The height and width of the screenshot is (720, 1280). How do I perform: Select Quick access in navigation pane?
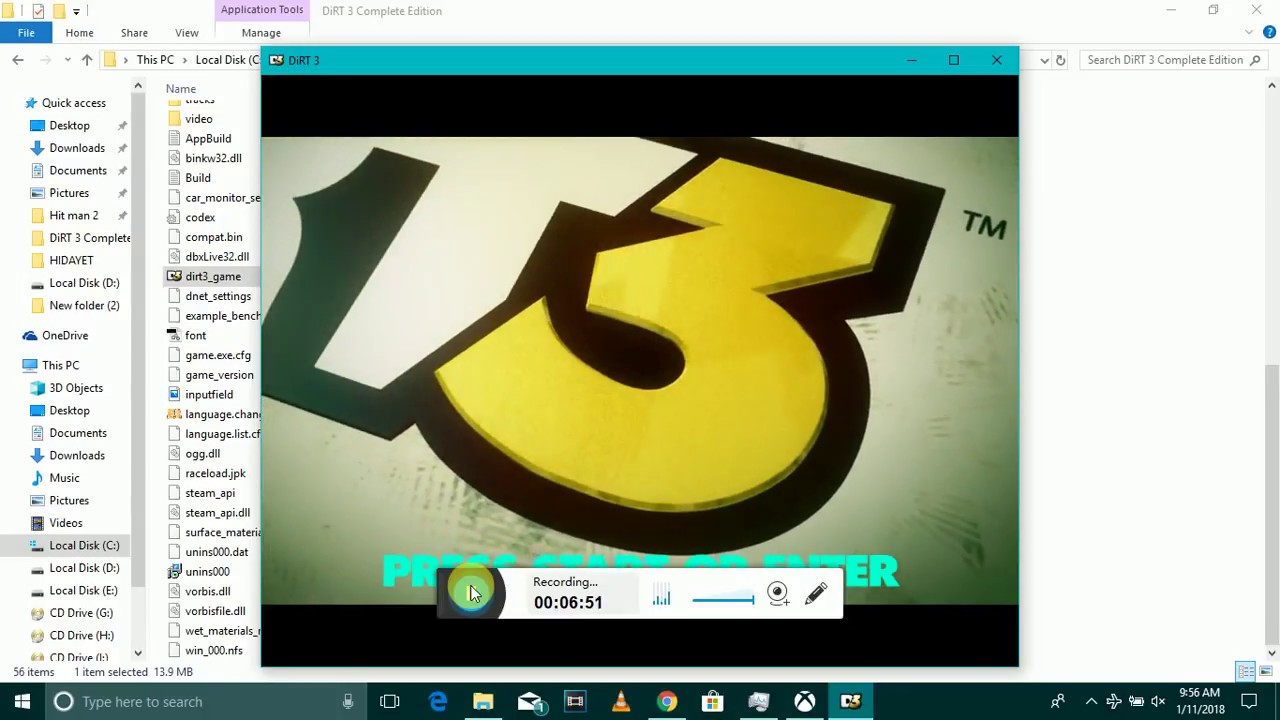[x=74, y=103]
